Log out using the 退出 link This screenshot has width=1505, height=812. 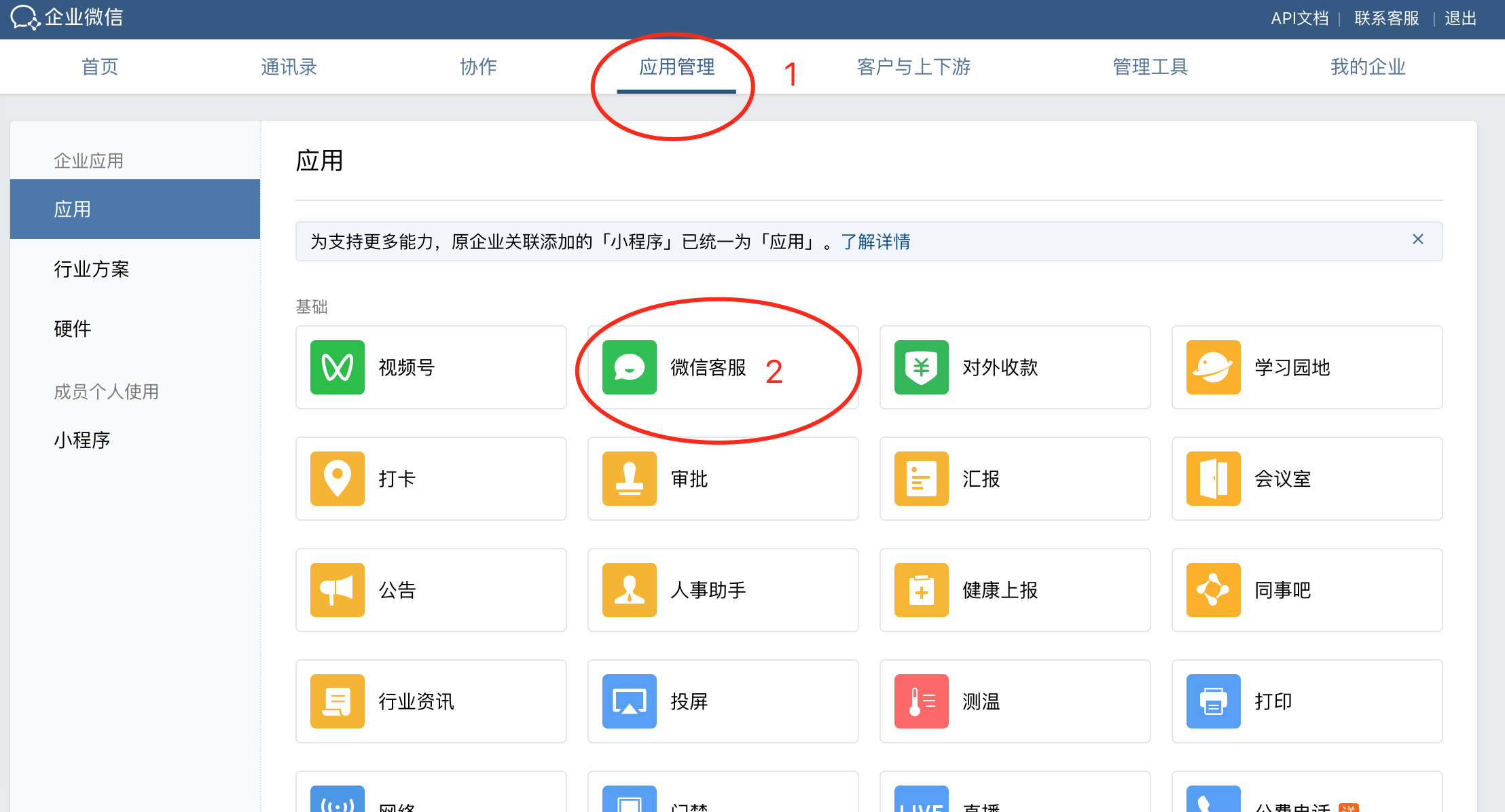tap(1461, 18)
